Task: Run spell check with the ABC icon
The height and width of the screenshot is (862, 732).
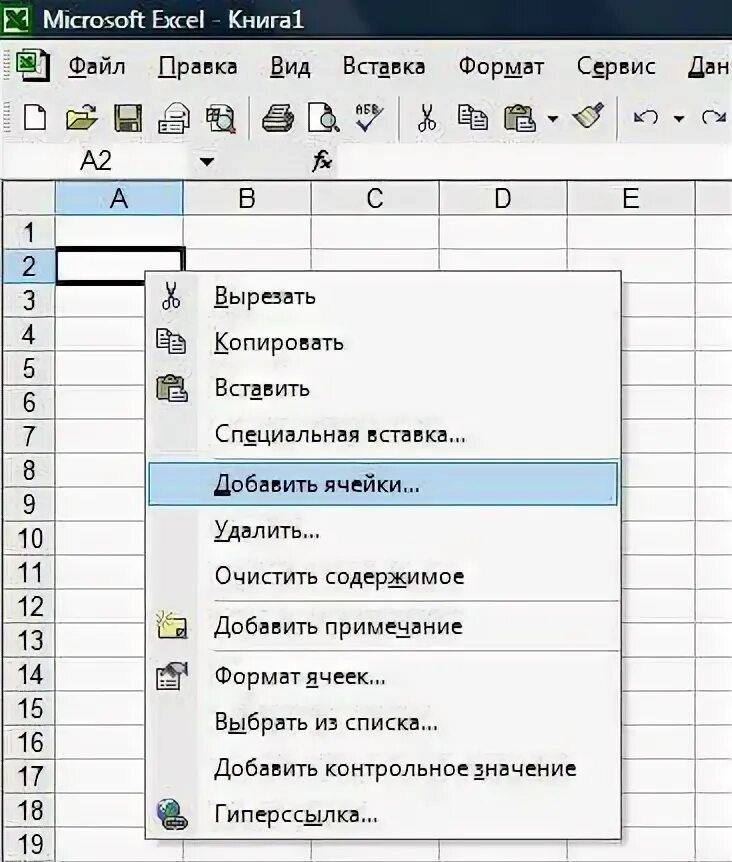Action: pyautogui.click(x=369, y=118)
